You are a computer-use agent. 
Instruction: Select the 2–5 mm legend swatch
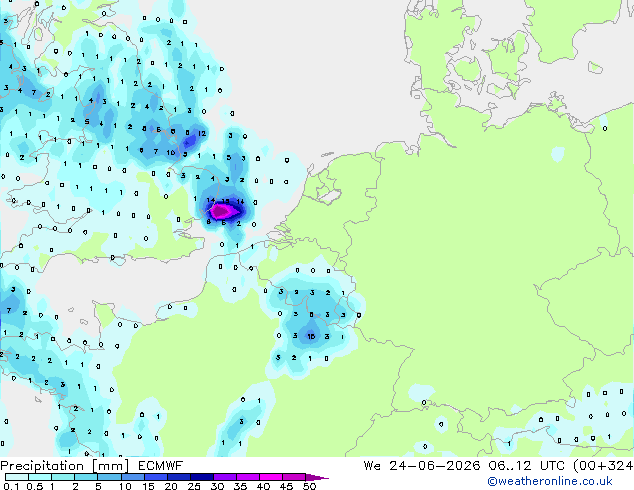tap(86, 477)
